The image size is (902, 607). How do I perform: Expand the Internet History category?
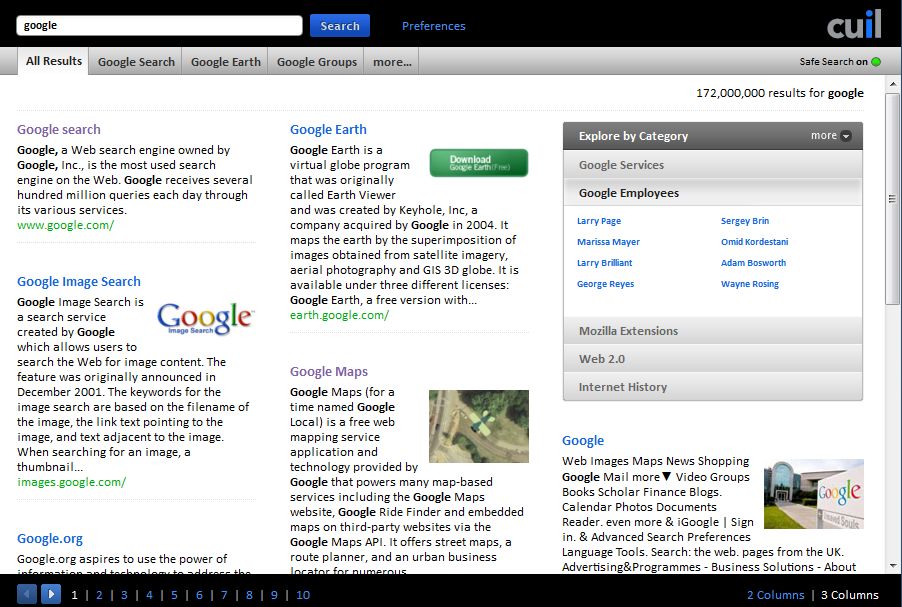pos(713,387)
